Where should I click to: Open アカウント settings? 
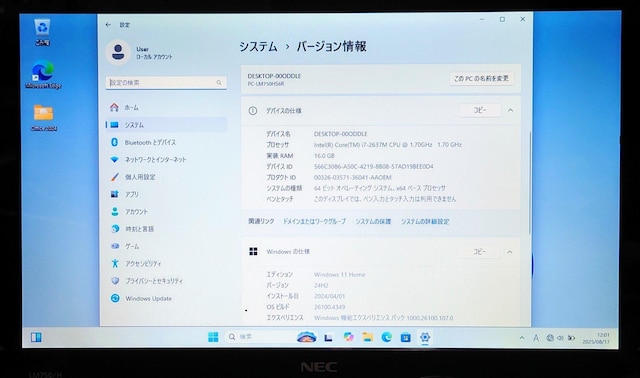(x=166, y=211)
